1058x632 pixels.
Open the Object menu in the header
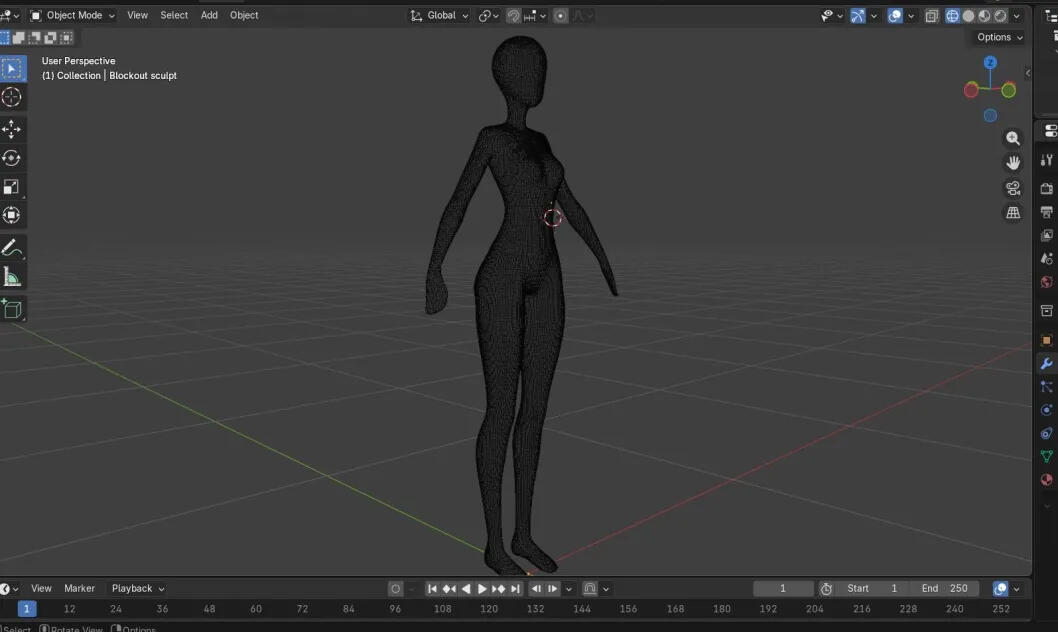[244, 15]
